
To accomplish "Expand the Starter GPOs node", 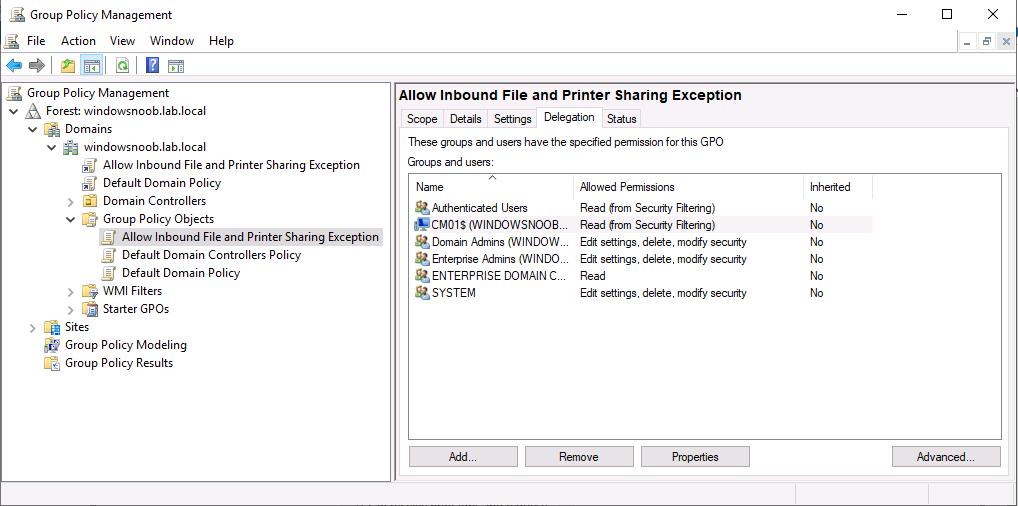I will (71, 309).
